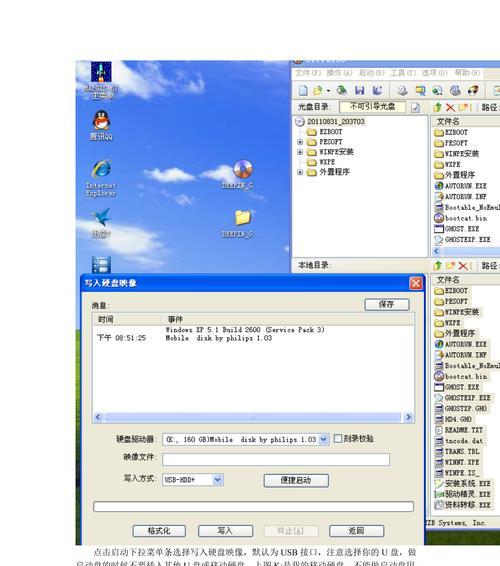Image resolution: width=500 pixels, height=566 pixels.
Task: Click the New file toolbar icon
Action: (x=303, y=90)
